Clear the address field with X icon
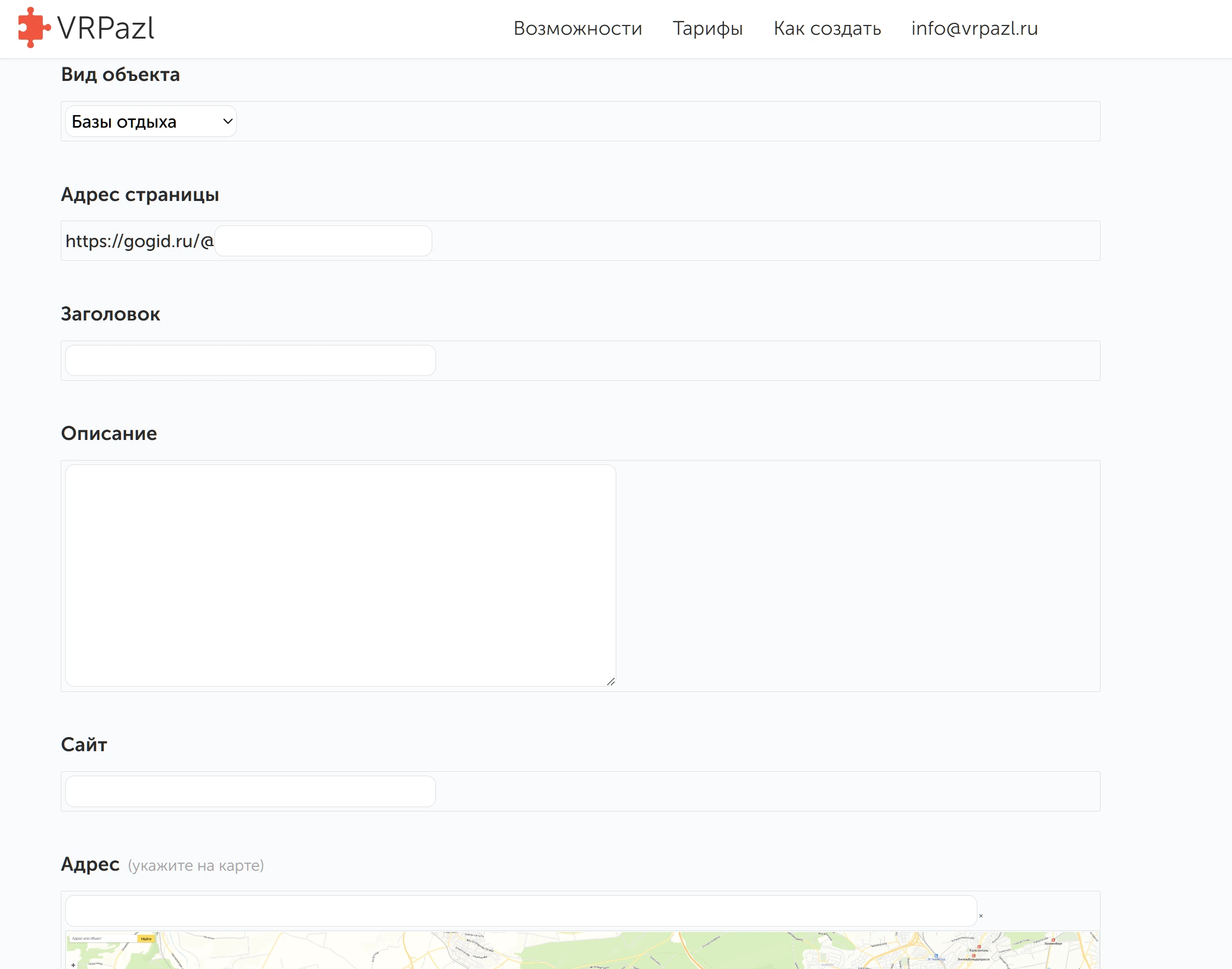Image resolution: width=1232 pixels, height=969 pixels. tap(981, 916)
